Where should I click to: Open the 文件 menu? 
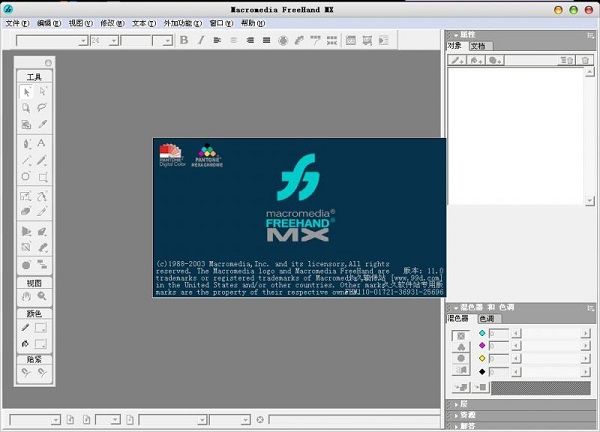[x=17, y=23]
